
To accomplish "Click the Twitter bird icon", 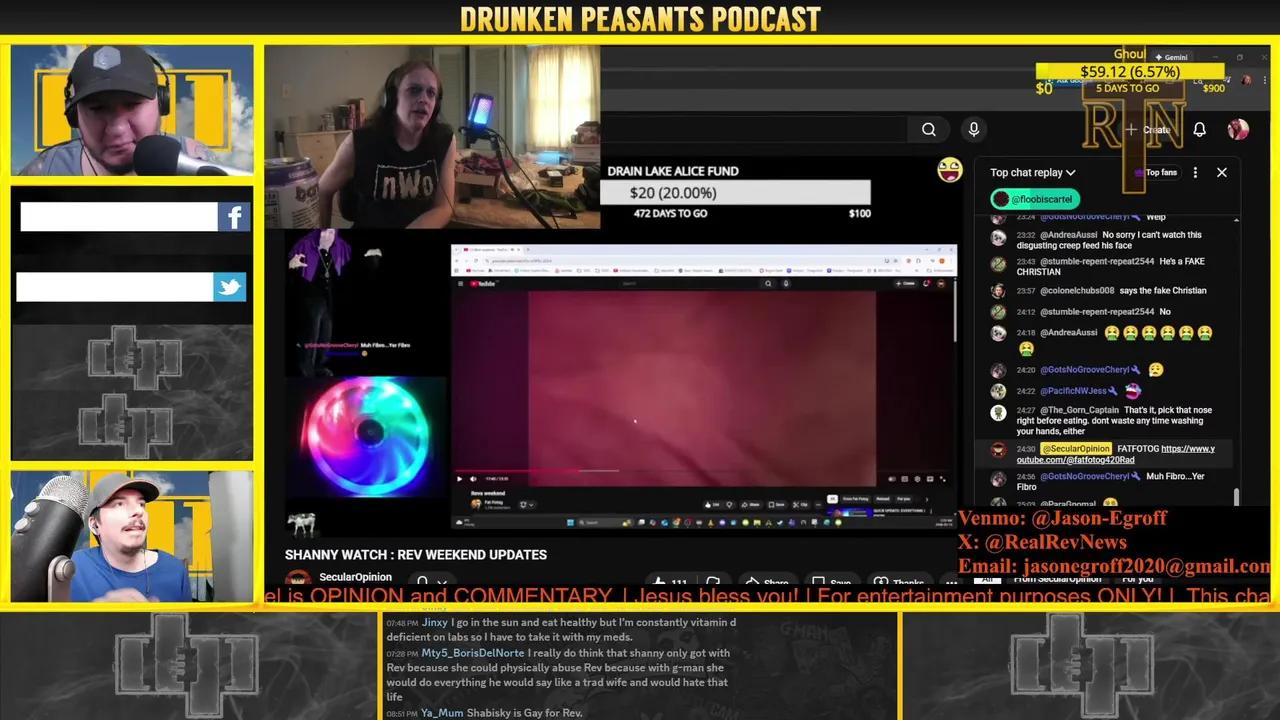I will pos(229,287).
